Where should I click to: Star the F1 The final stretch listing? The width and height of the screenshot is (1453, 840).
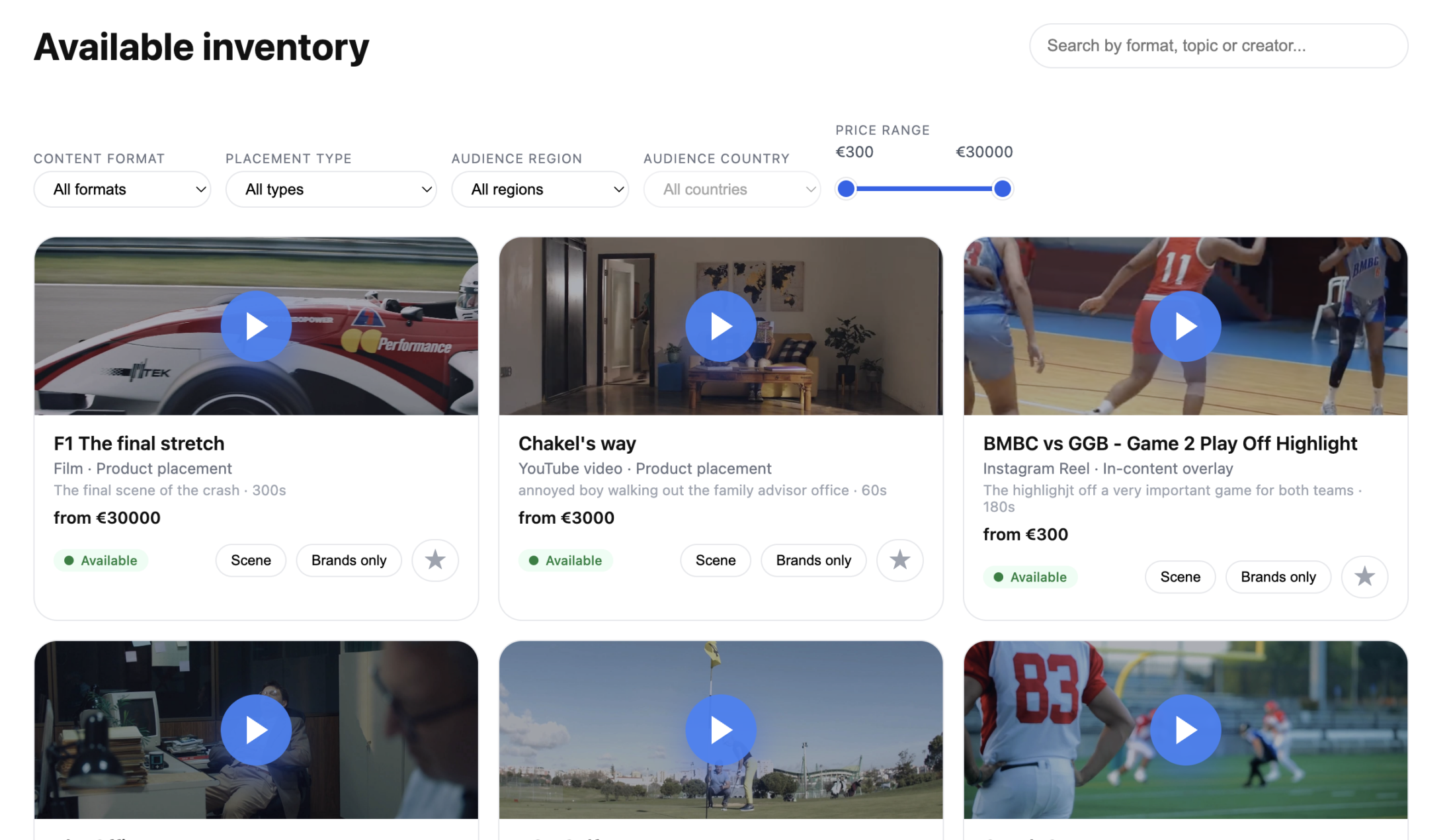(x=435, y=560)
